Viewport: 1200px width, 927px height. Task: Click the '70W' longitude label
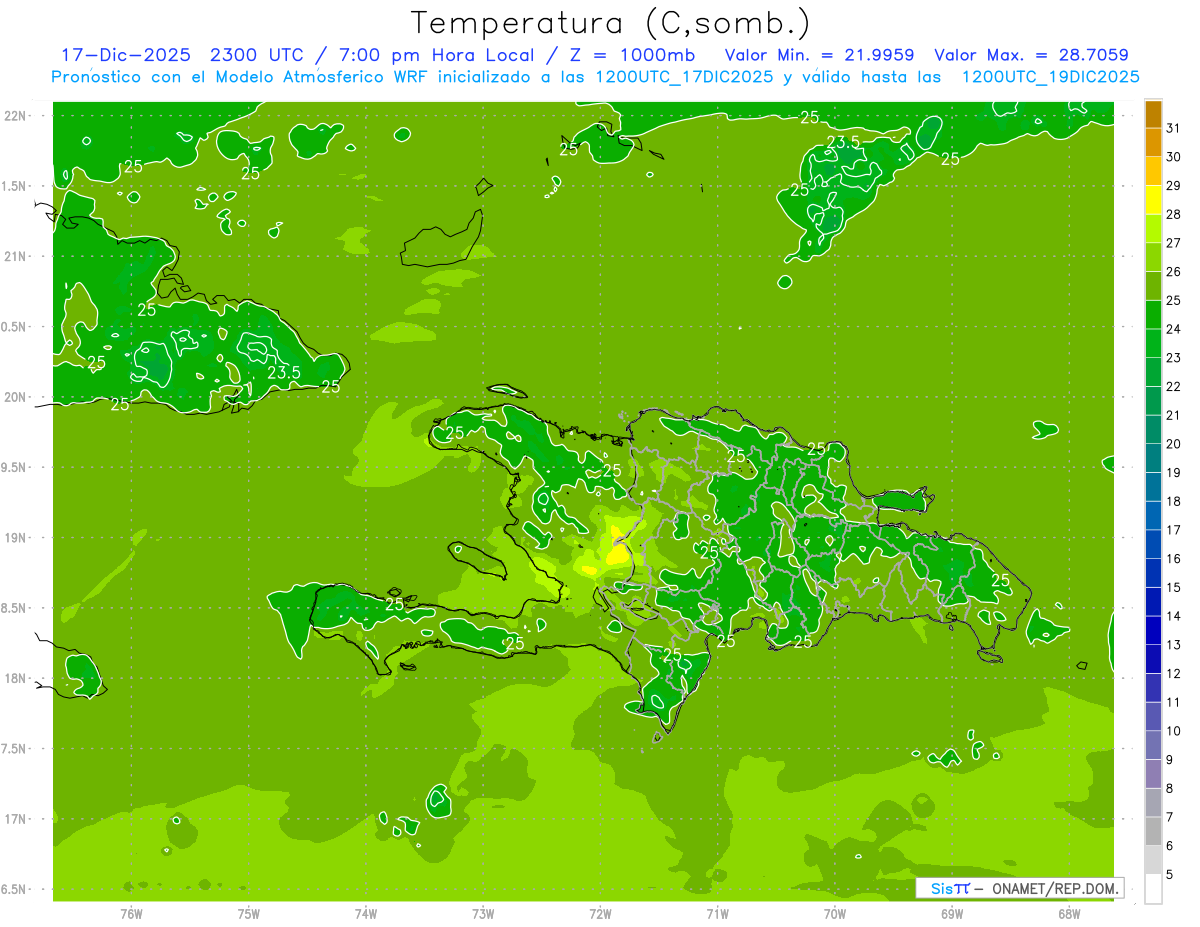[x=835, y=914]
